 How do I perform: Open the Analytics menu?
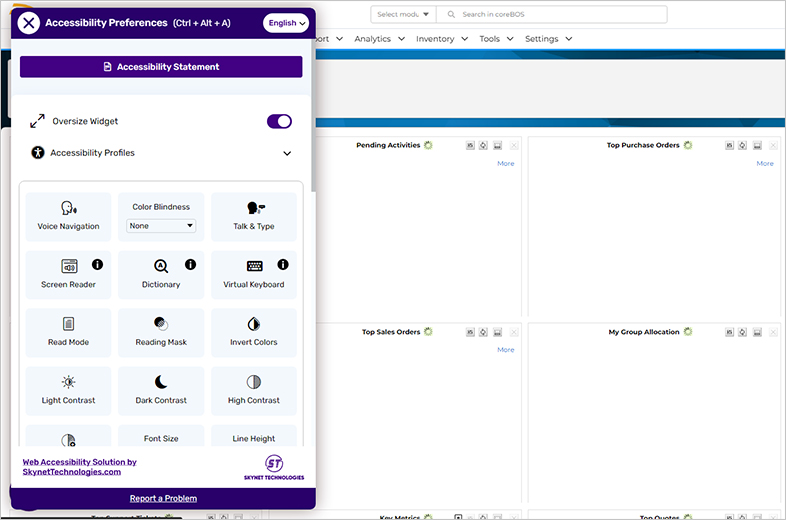click(x=379, y=39)
